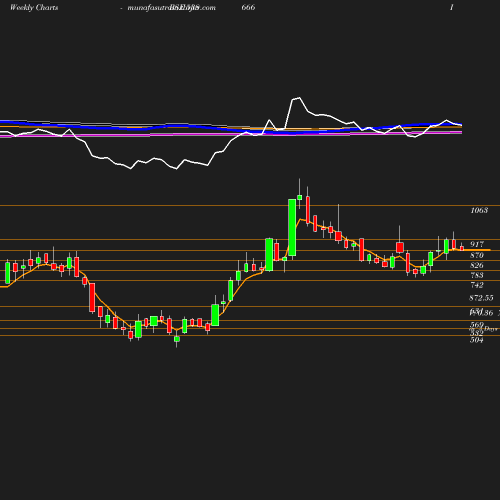Screen dimensions: 500x500
Task: Click the tallest green candlestick in the chart
Action: (292, 227)
